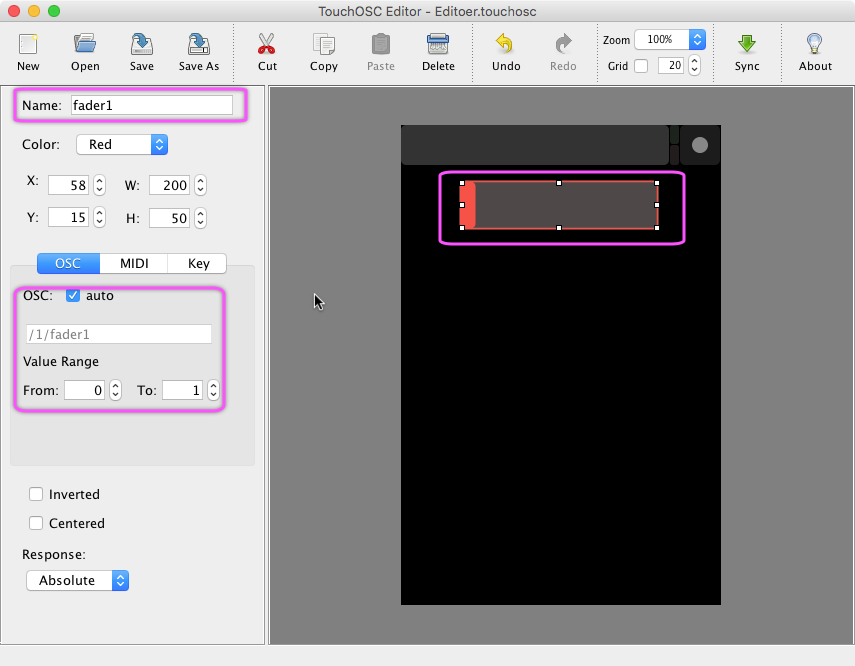Viewport: 855px width, 666px height.
Task: Switch to the MIDI tab
Action: tap(134, 263)
